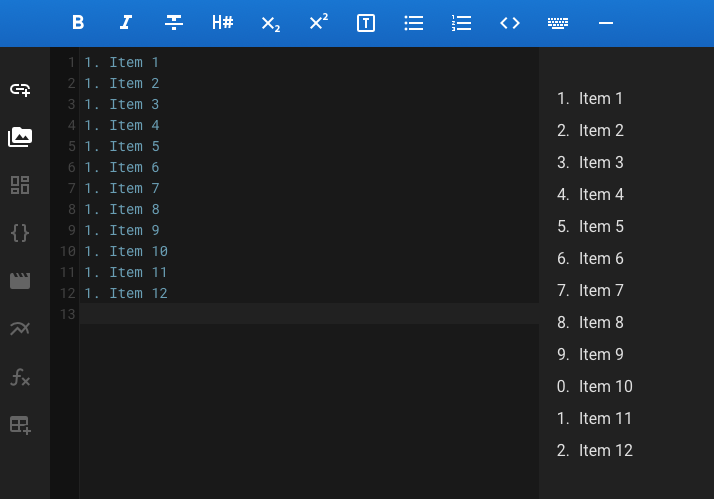Open the insert image gallery icon
Screen dimensions: 714x499
coord(20,137)
